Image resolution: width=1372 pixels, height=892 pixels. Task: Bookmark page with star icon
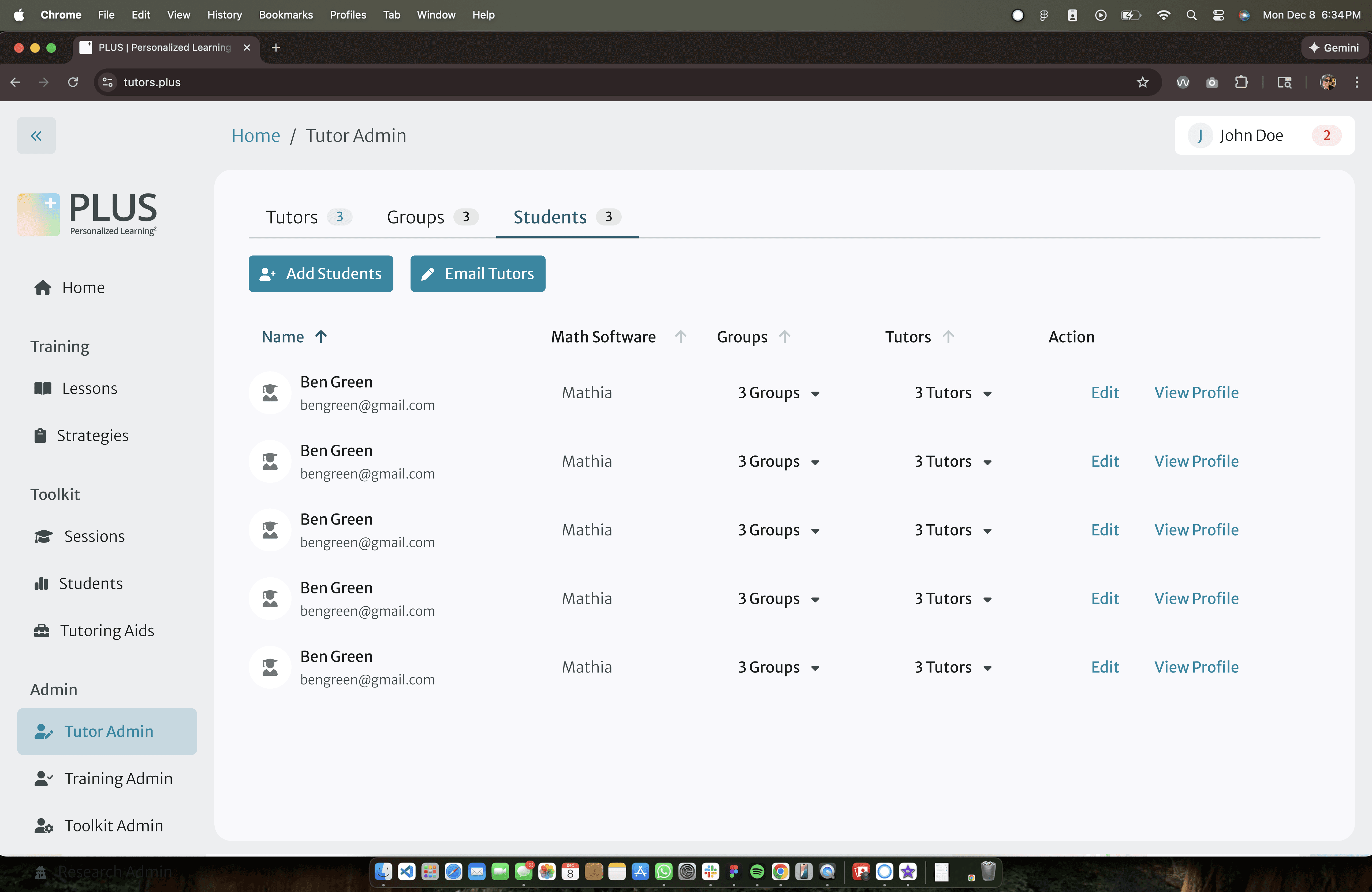click(x=1142, y=82)
